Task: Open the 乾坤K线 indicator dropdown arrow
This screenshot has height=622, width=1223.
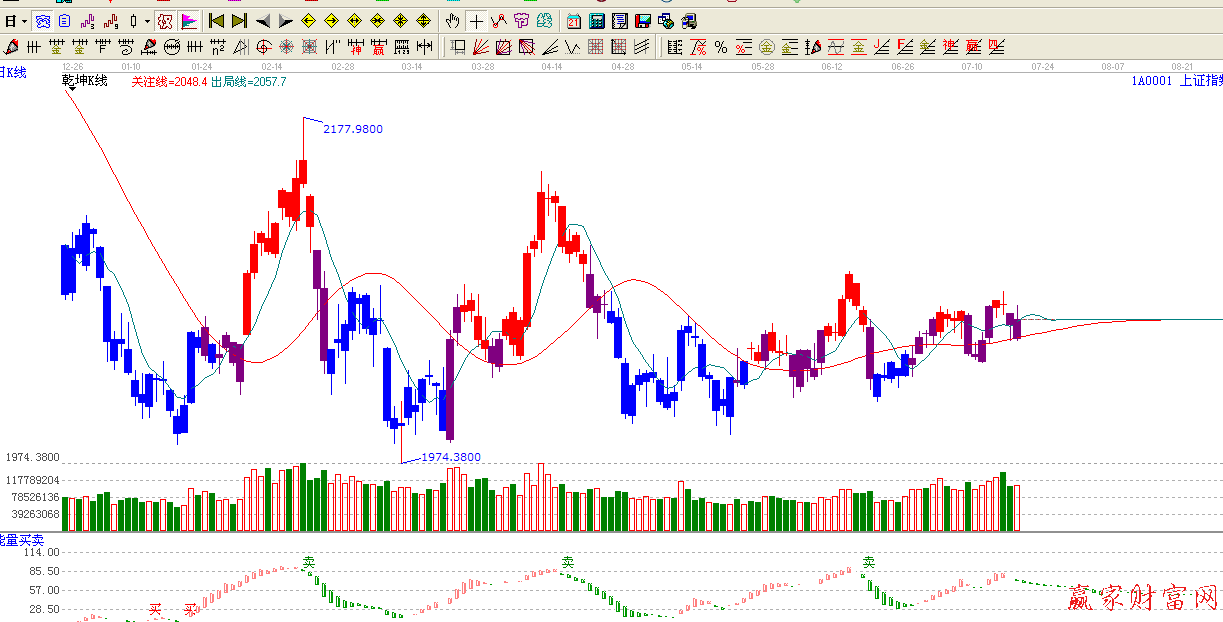Action: 71,89
